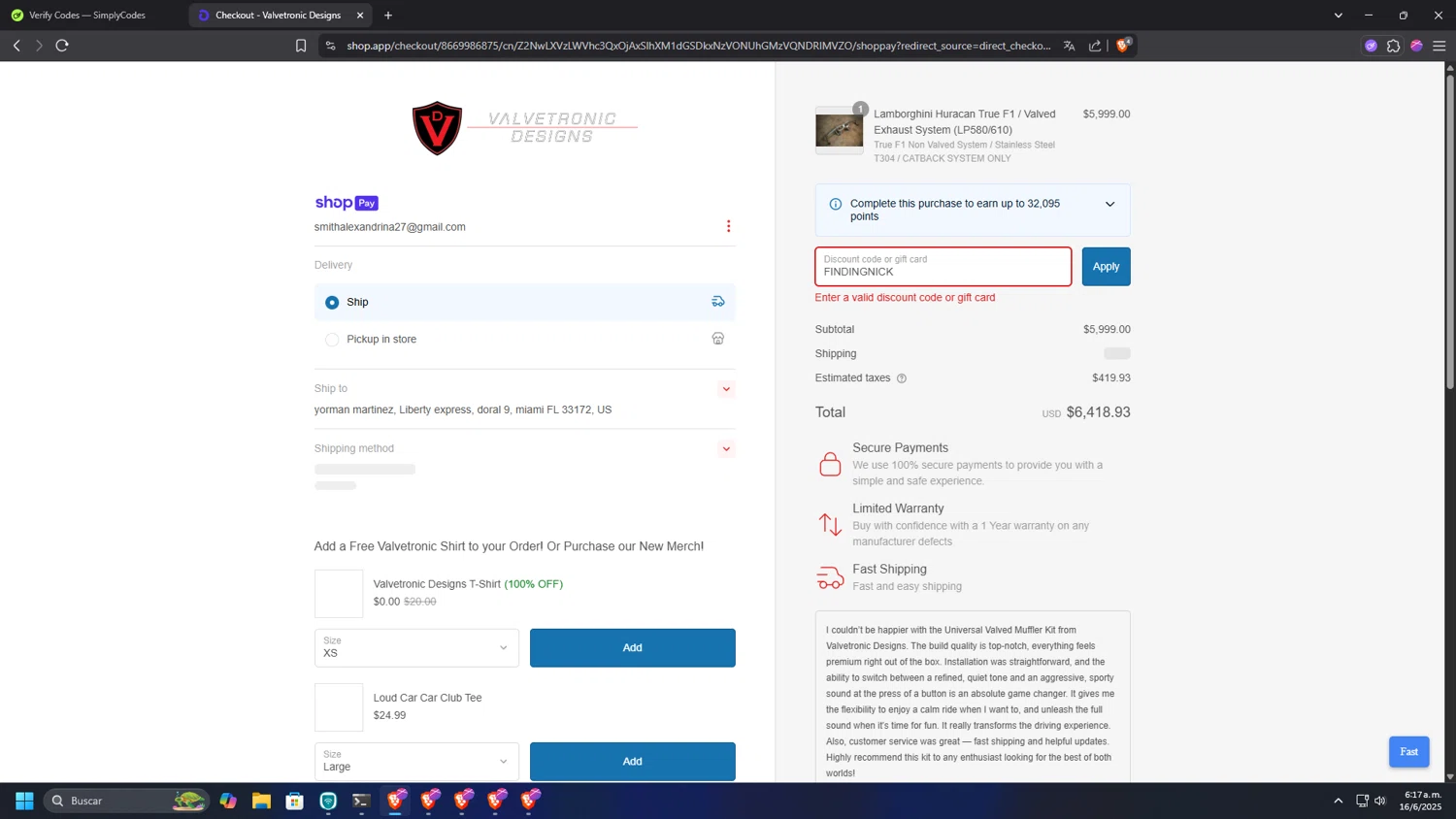Viewport: 1456px width, 819px height.
Task: Open Microsoft Store from the taskbar
Action: coord(295,801)
